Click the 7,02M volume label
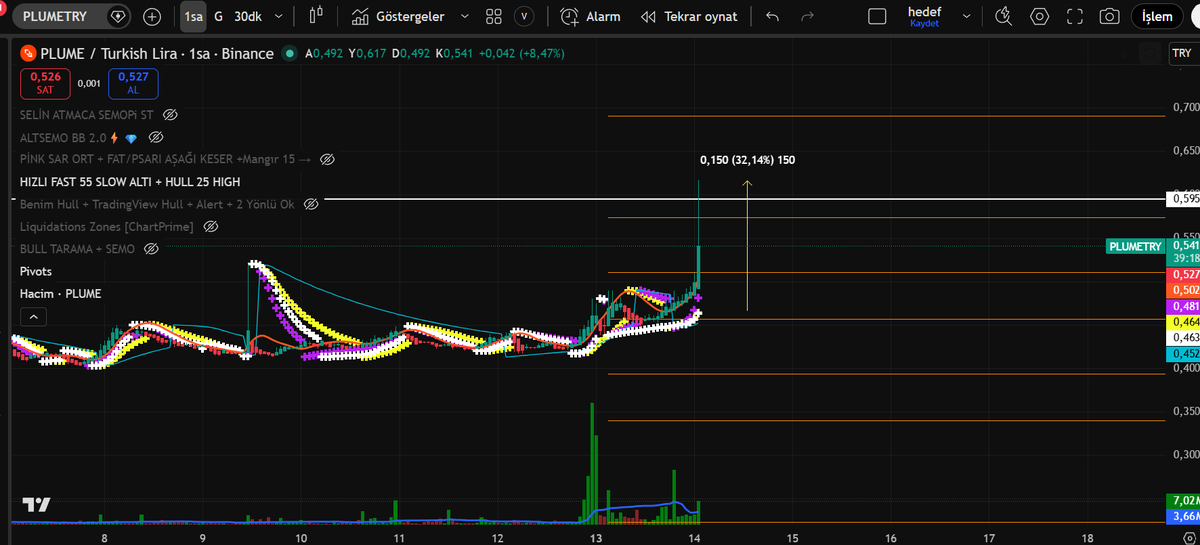Viewport: 1200px width, 545px height. pyautogui.click(x=1184, y=500)
